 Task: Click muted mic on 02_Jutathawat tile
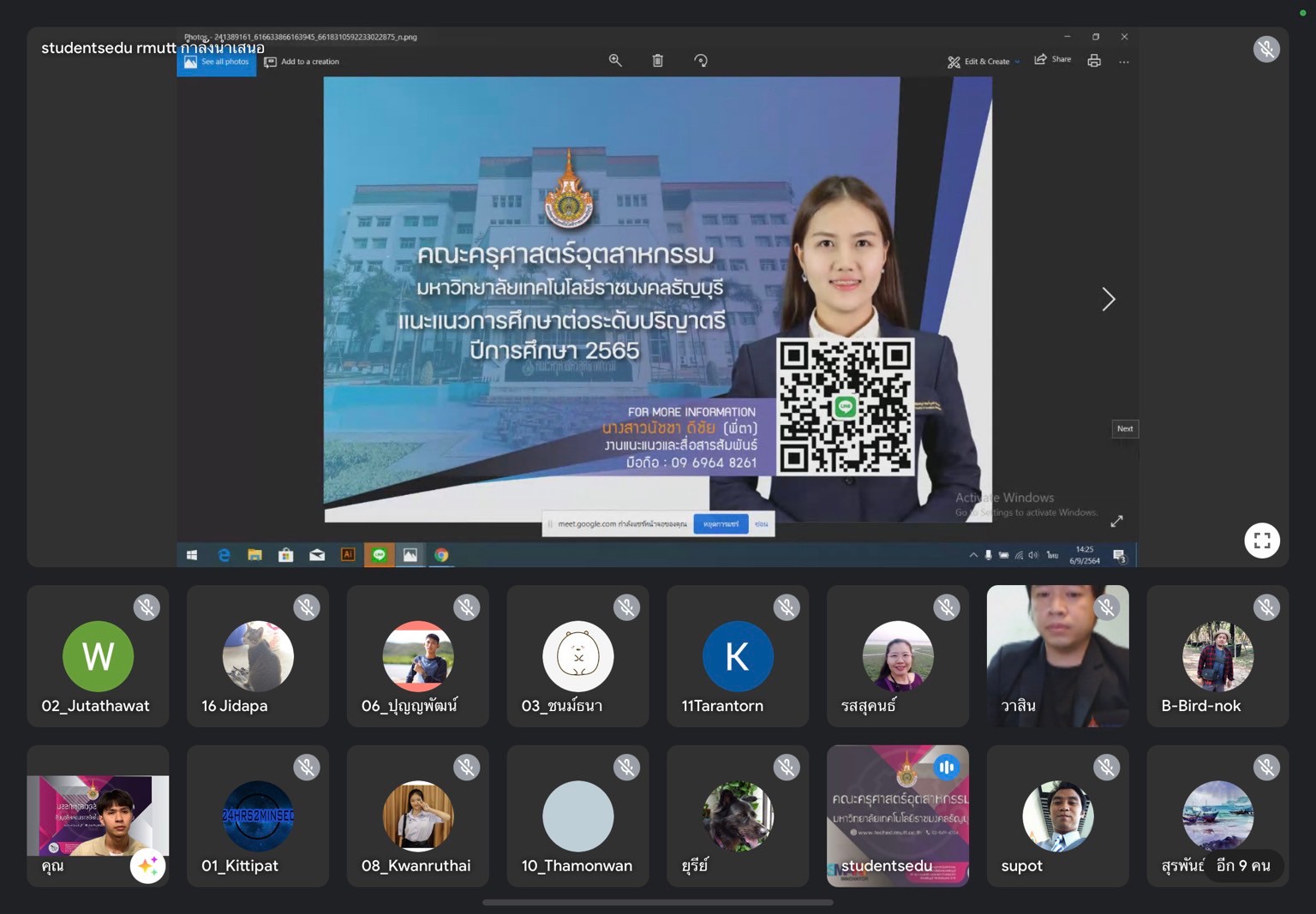tap(147, 607)
